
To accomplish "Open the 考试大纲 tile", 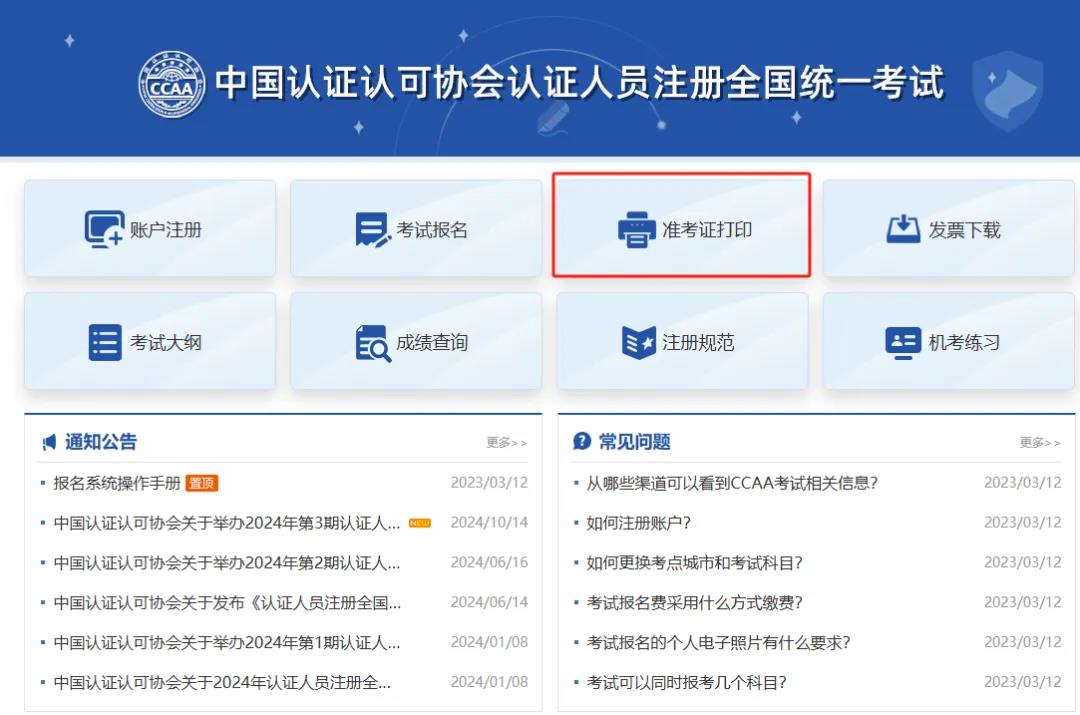I will [150, 342].
